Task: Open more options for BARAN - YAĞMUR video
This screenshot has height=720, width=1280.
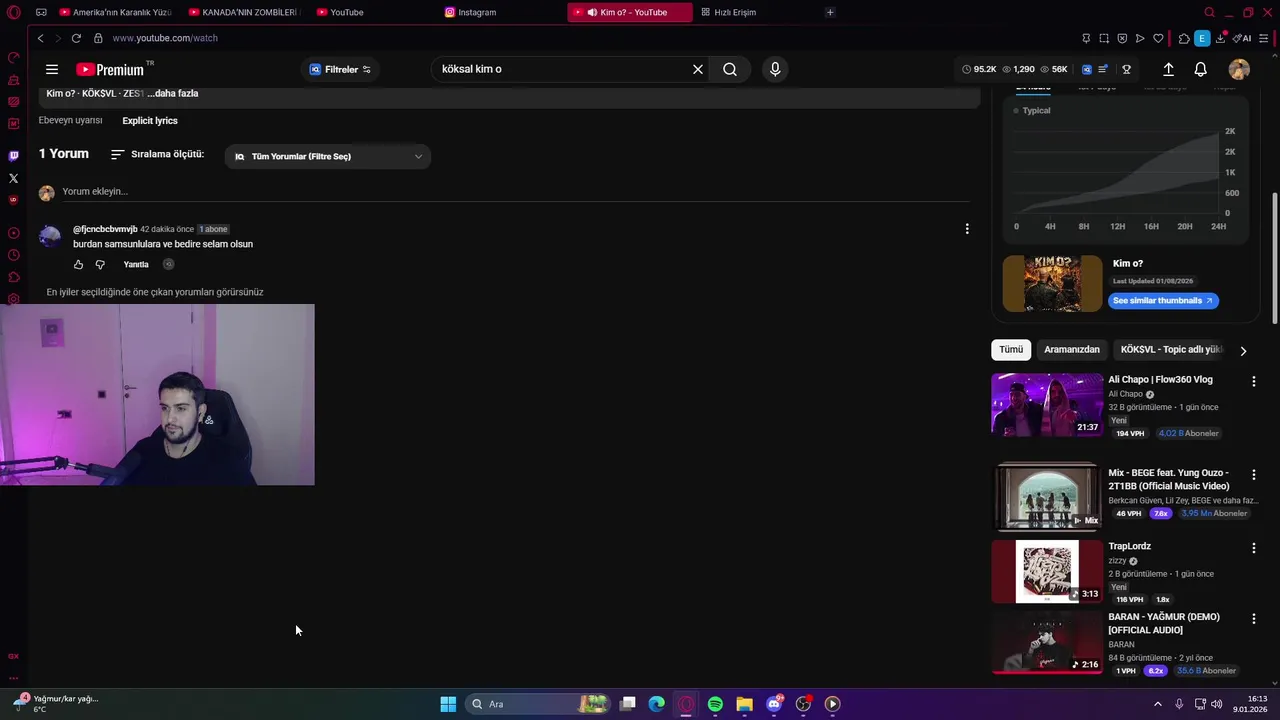Action: 1253,619
